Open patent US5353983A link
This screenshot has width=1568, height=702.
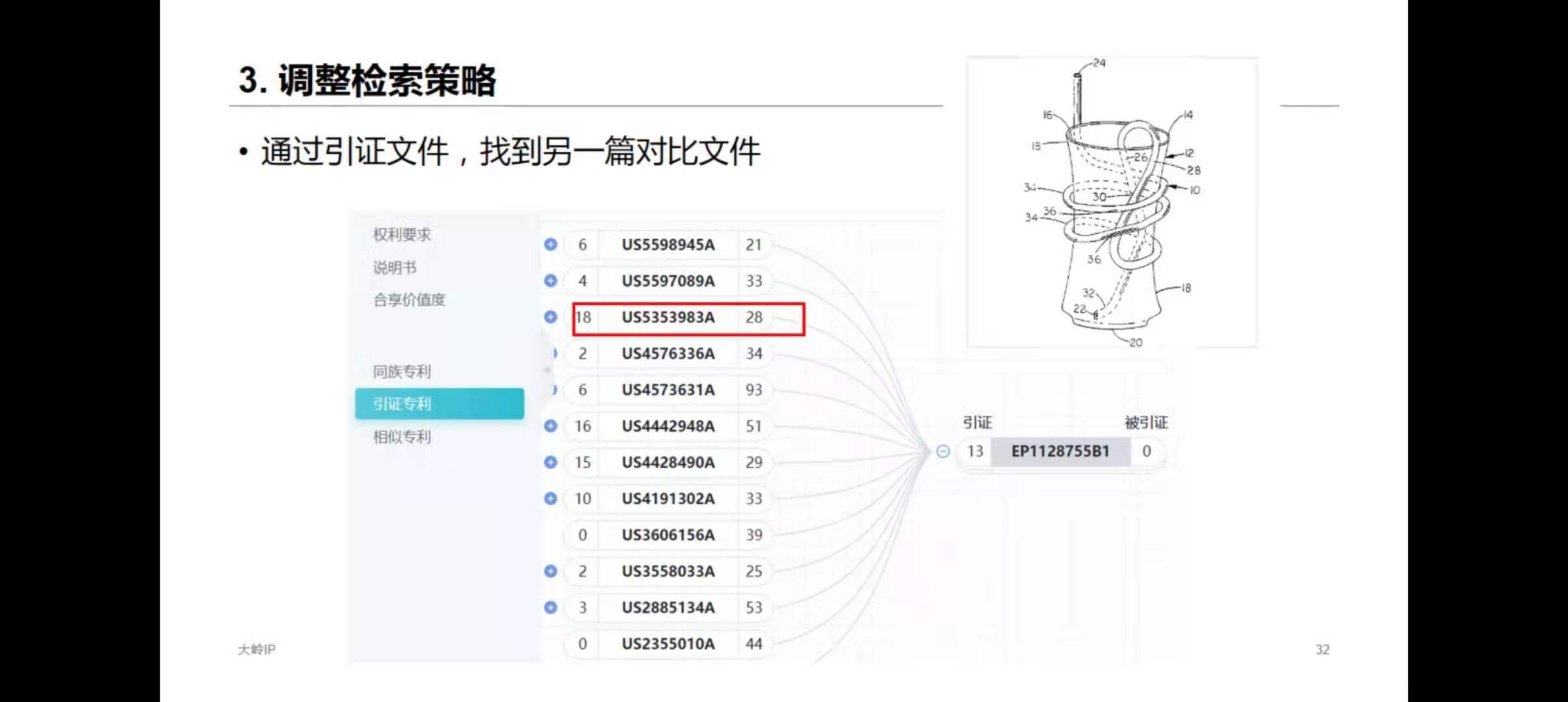pos(668,317)
